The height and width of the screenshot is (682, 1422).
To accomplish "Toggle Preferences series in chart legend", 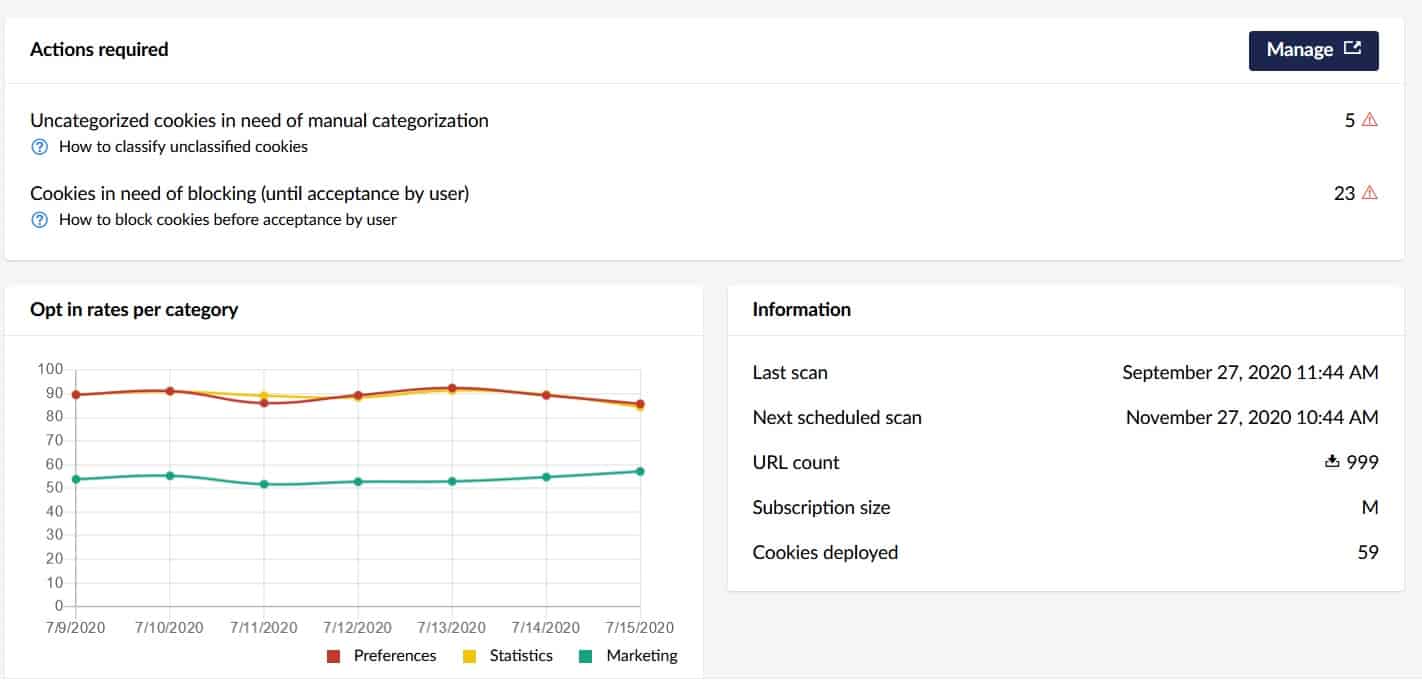I will [x=382, y=656].
